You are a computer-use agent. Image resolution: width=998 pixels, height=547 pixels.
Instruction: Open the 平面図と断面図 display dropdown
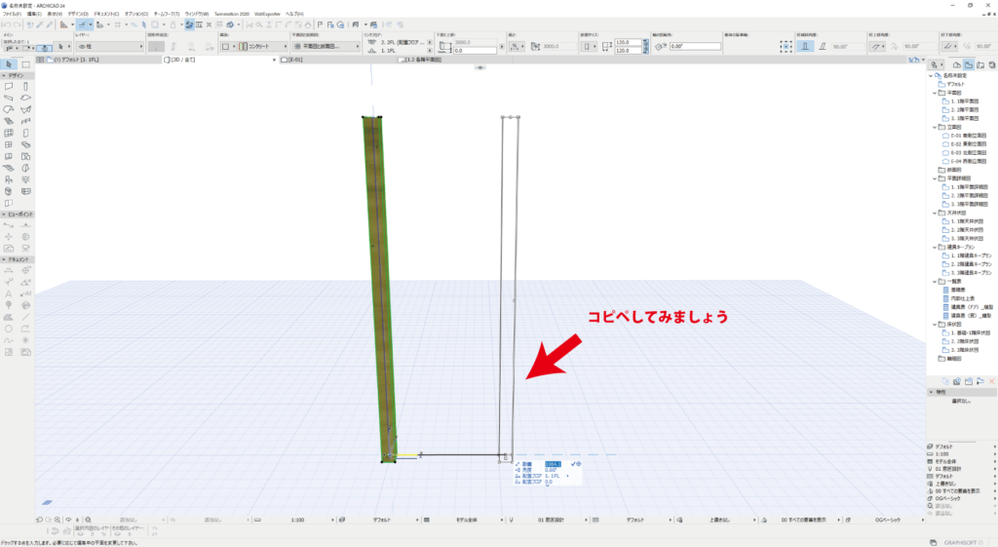[x=326, y=46]
